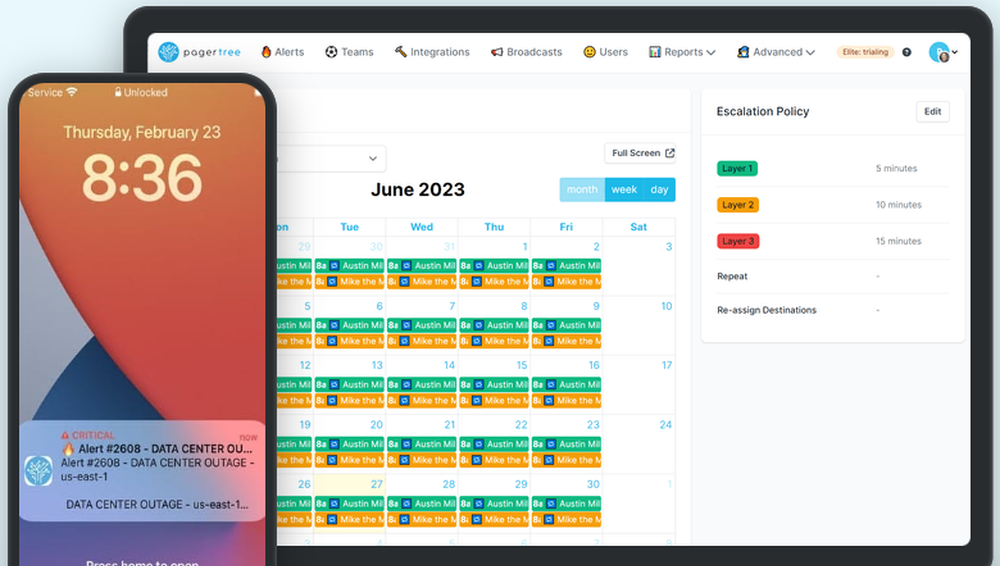Click the Thursday, February 23 date on phone
Screen dimensions: 1000x566
[142, 132]
